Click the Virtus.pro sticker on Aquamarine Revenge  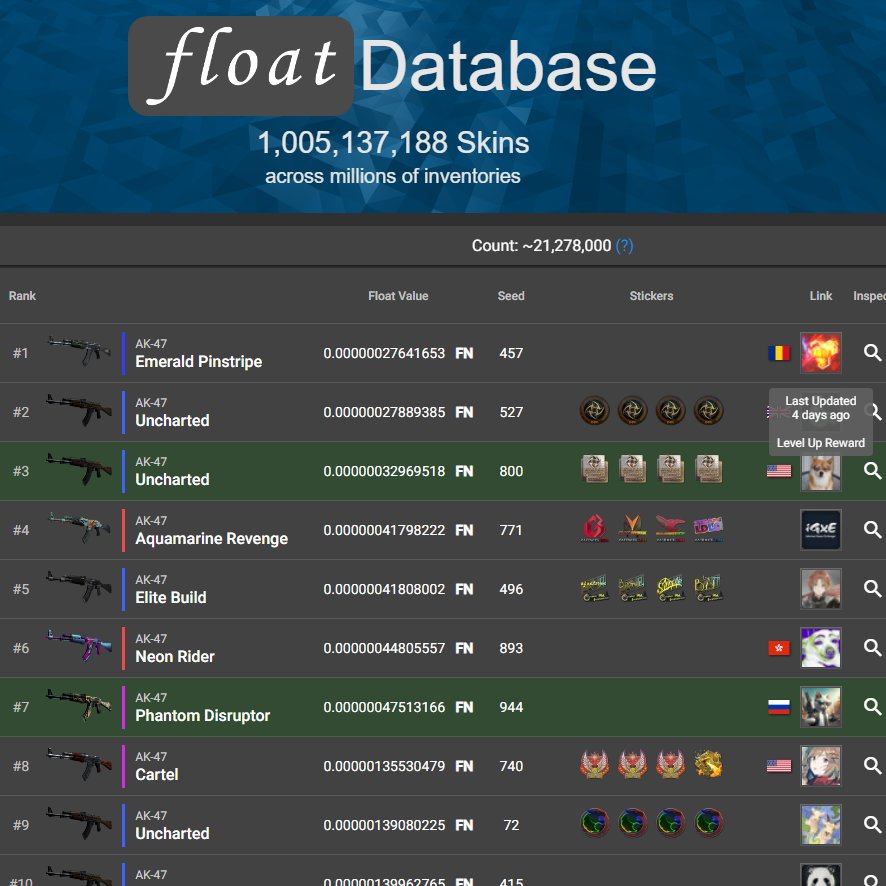coord(632,528)
